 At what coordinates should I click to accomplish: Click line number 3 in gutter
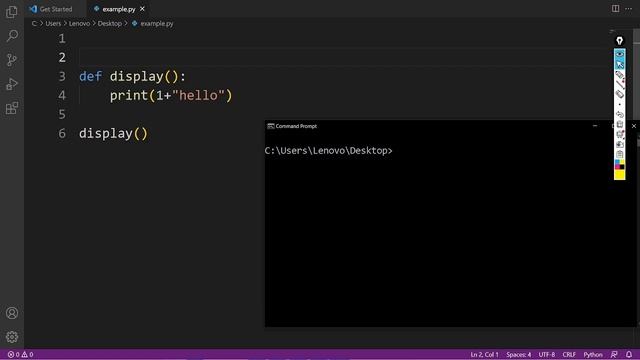click(62, 76)
